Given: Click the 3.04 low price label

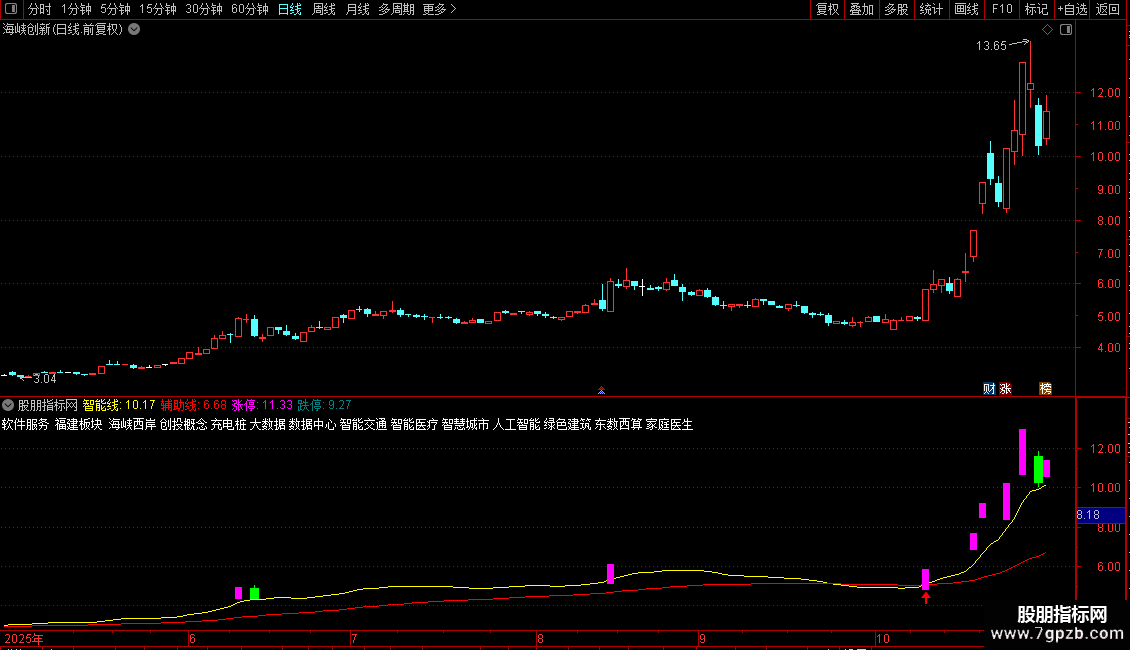Looking at the screenshot, I should click(44, 379).
